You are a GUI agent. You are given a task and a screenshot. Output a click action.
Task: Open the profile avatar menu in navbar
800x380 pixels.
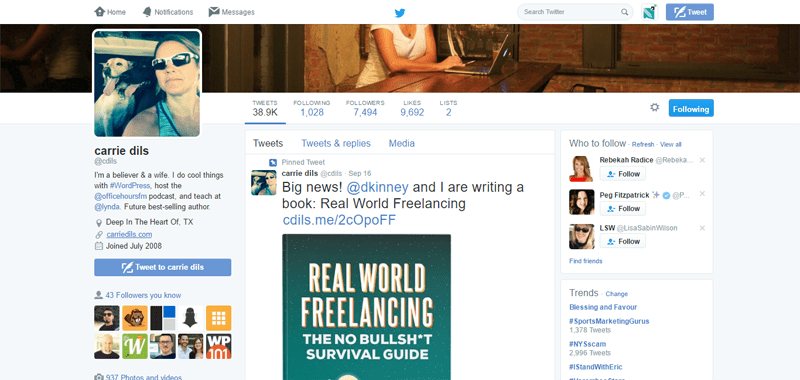649,12
